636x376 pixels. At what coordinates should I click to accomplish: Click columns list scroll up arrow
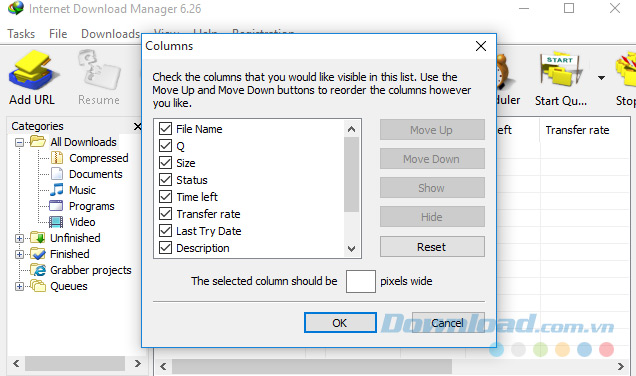[351, 129]
